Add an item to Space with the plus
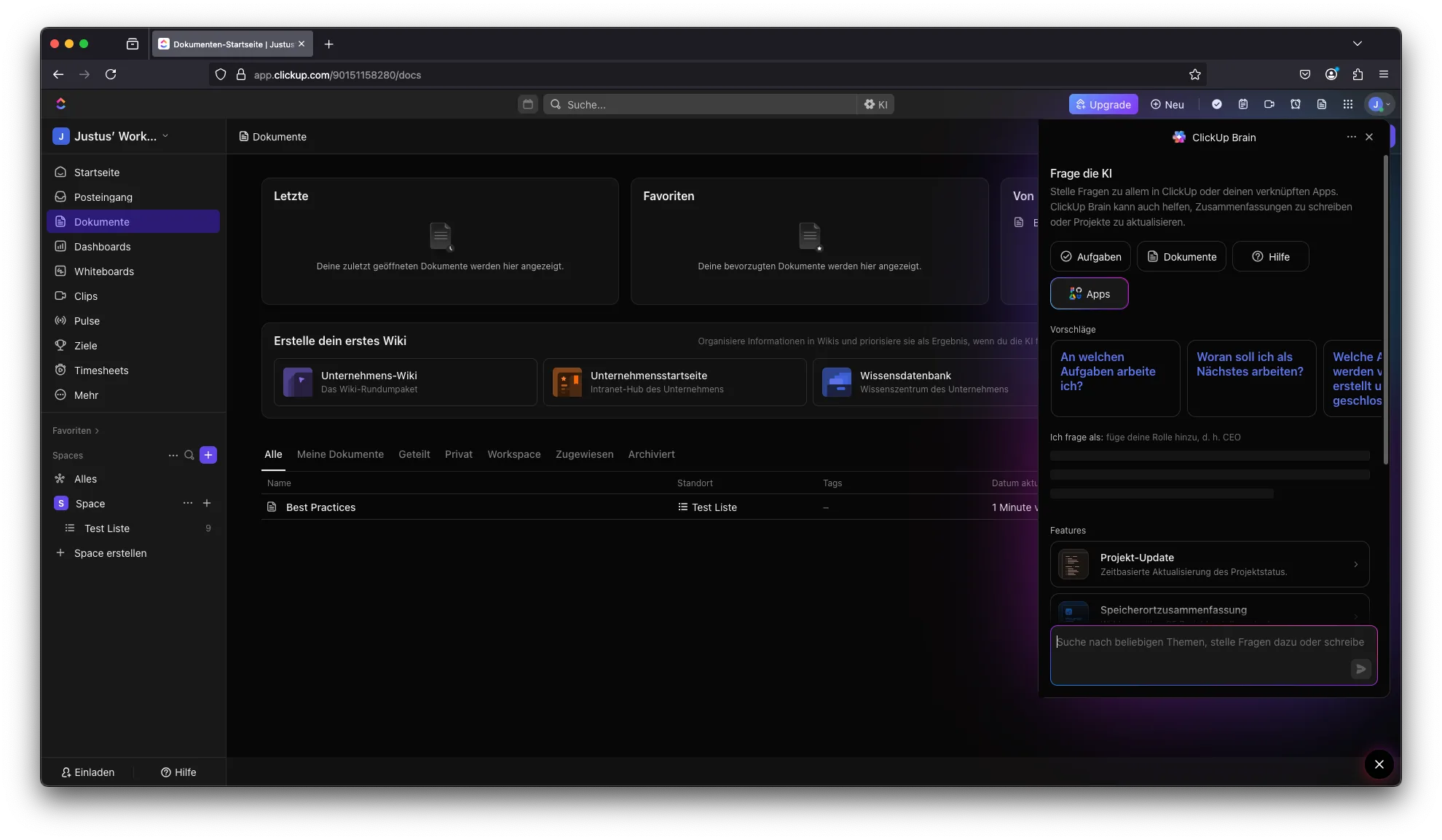Viewport: 1442px width, 840px height. pos(207,503)
